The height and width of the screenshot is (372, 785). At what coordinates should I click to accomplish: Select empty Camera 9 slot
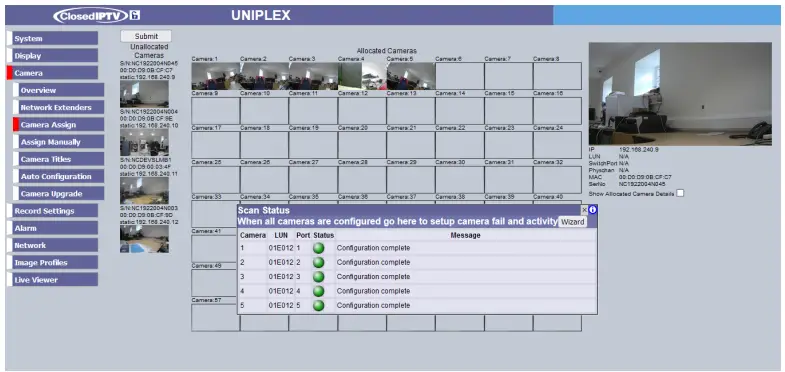tap(215, 111)
